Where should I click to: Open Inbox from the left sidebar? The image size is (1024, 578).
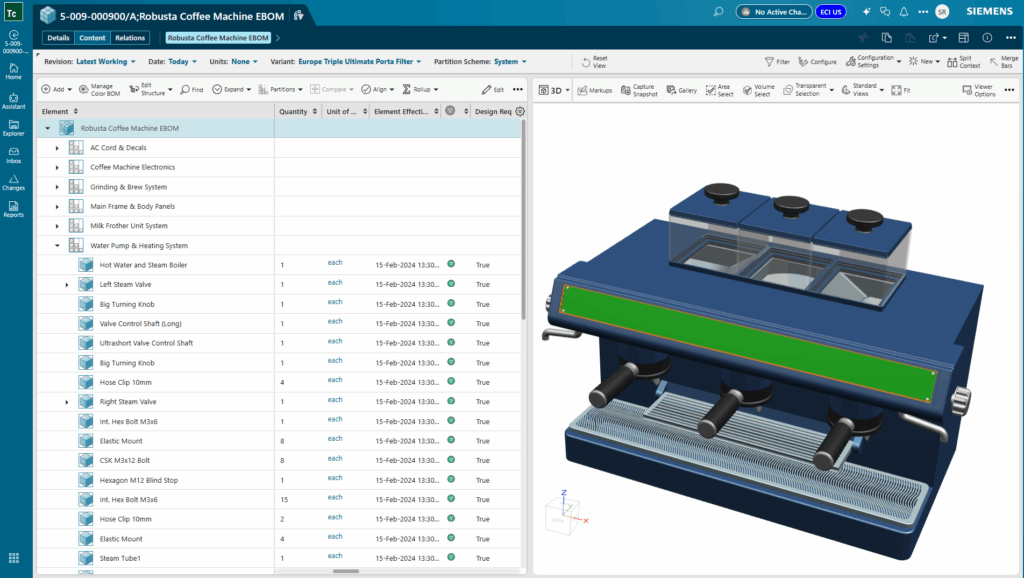pyautogui.click(x=13, y=153)
